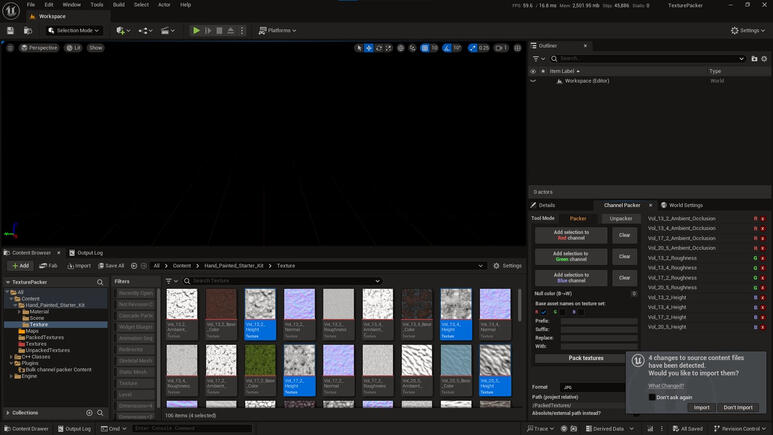This screenshot has height=435, width=773.
Task: Switch to the World Settings tab
Action: 685,205
